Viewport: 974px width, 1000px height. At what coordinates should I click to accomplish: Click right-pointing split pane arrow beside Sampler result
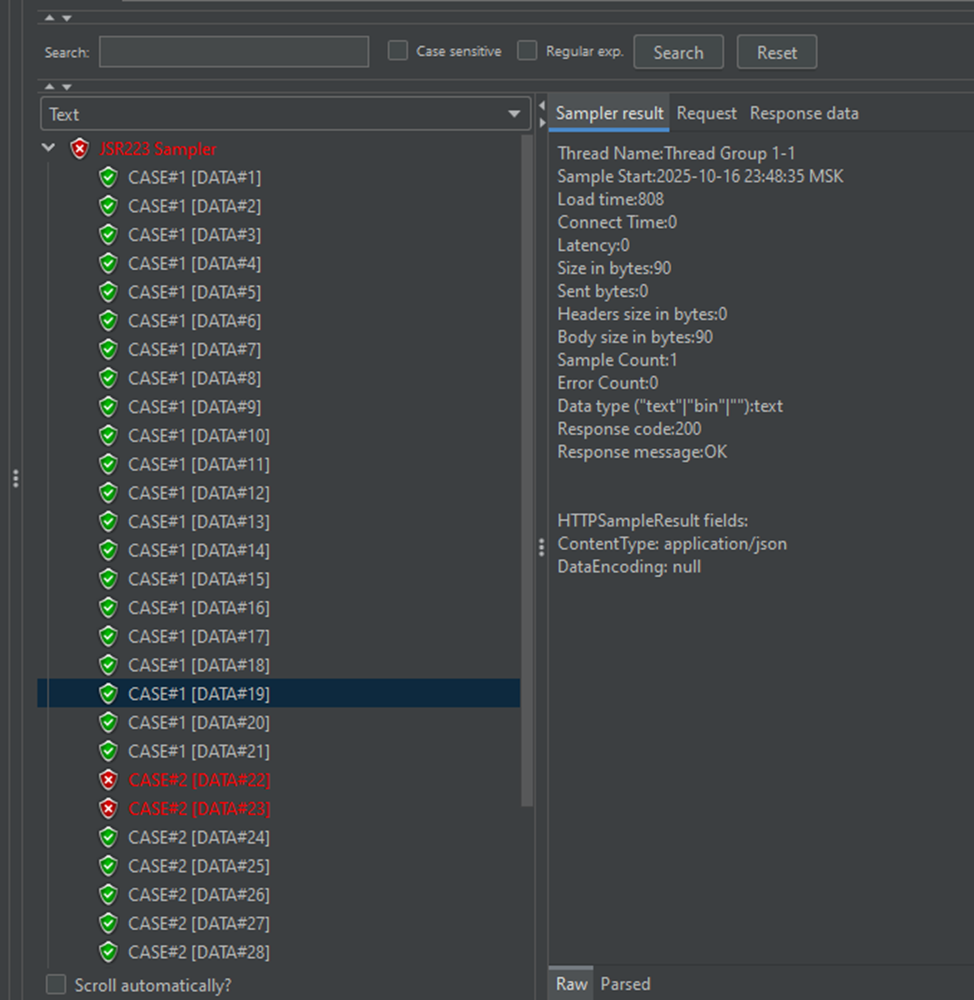pyautogui.click(x=542, y=122)
